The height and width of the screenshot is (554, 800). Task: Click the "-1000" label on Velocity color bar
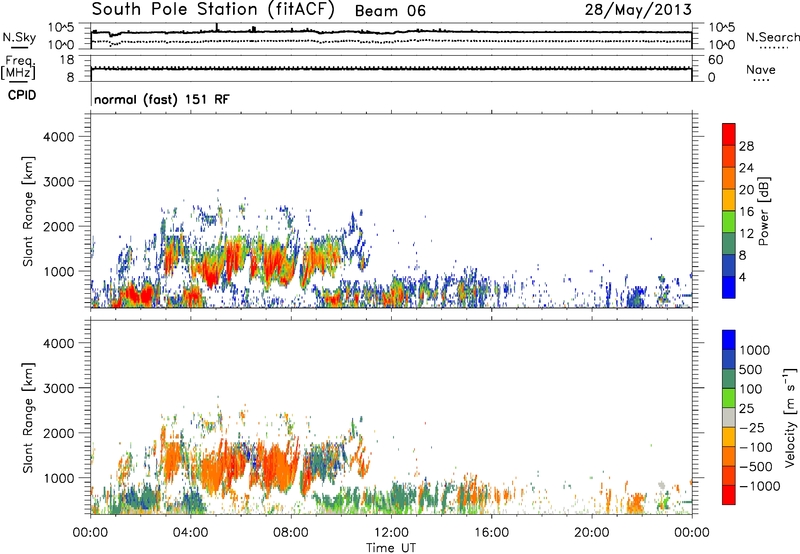point(760,486)
